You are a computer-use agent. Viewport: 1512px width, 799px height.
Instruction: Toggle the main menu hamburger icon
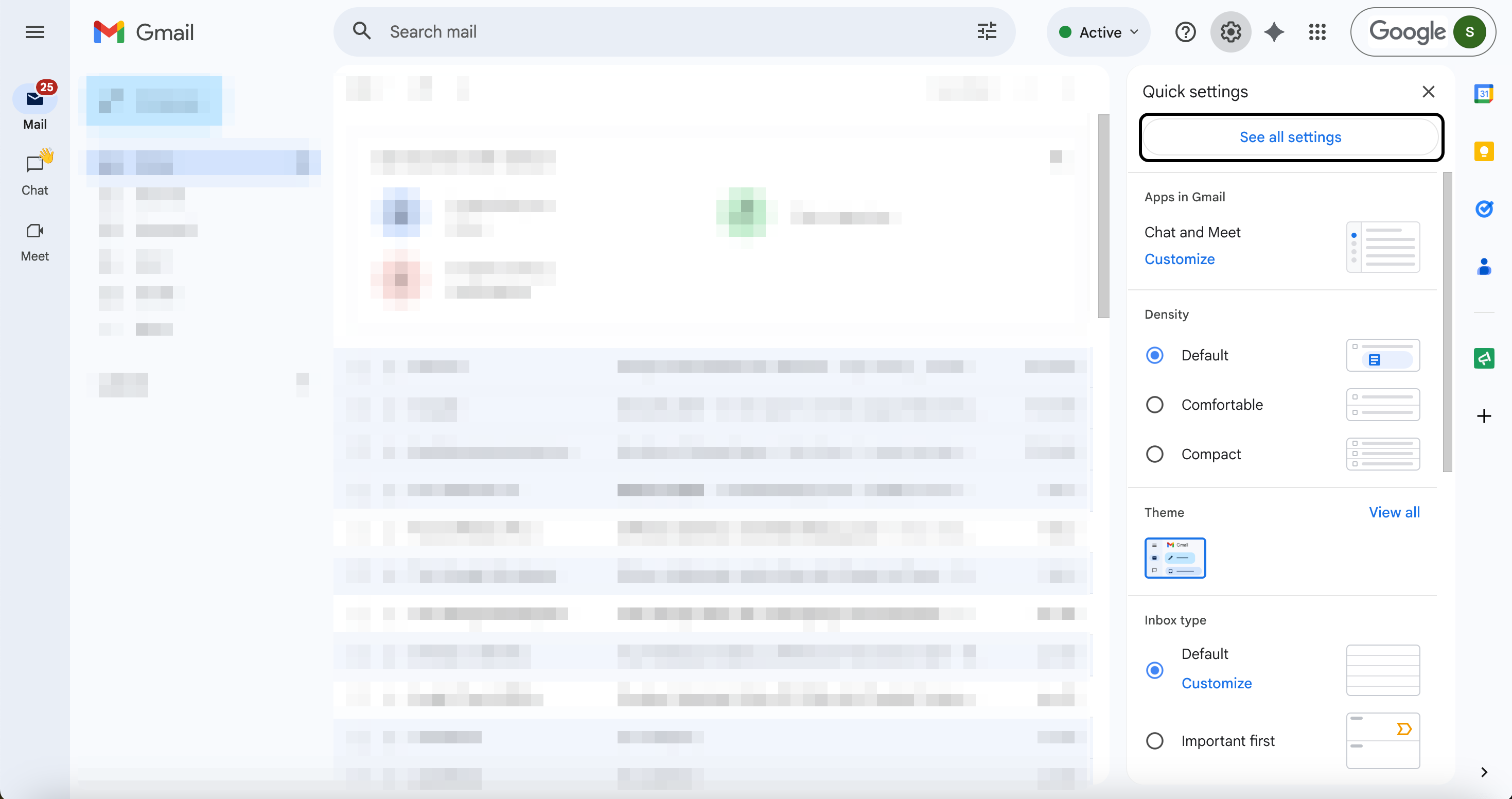(x=34, y=32)
